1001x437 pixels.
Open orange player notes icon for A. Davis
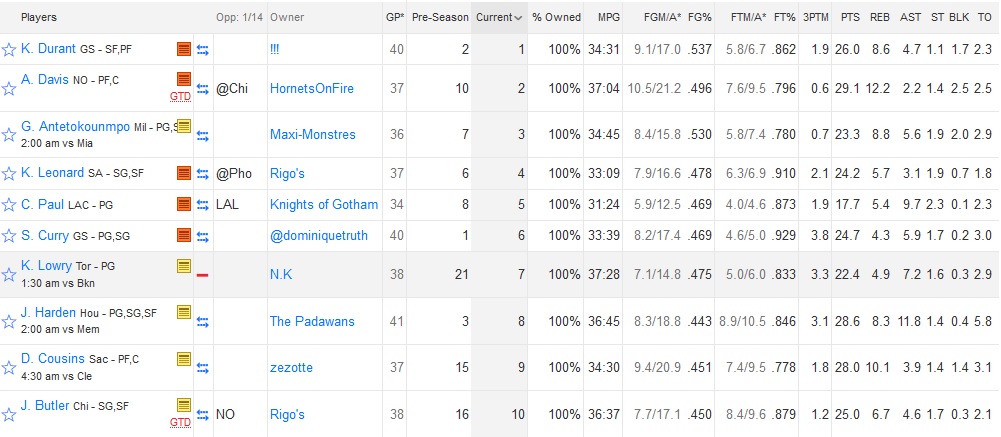[184, 80]
